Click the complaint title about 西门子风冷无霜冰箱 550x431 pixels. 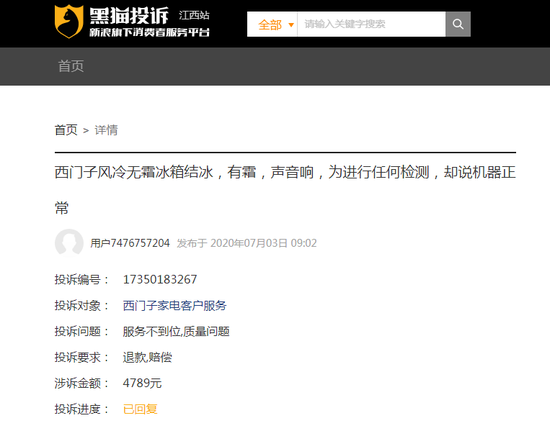tap(285, 190)
